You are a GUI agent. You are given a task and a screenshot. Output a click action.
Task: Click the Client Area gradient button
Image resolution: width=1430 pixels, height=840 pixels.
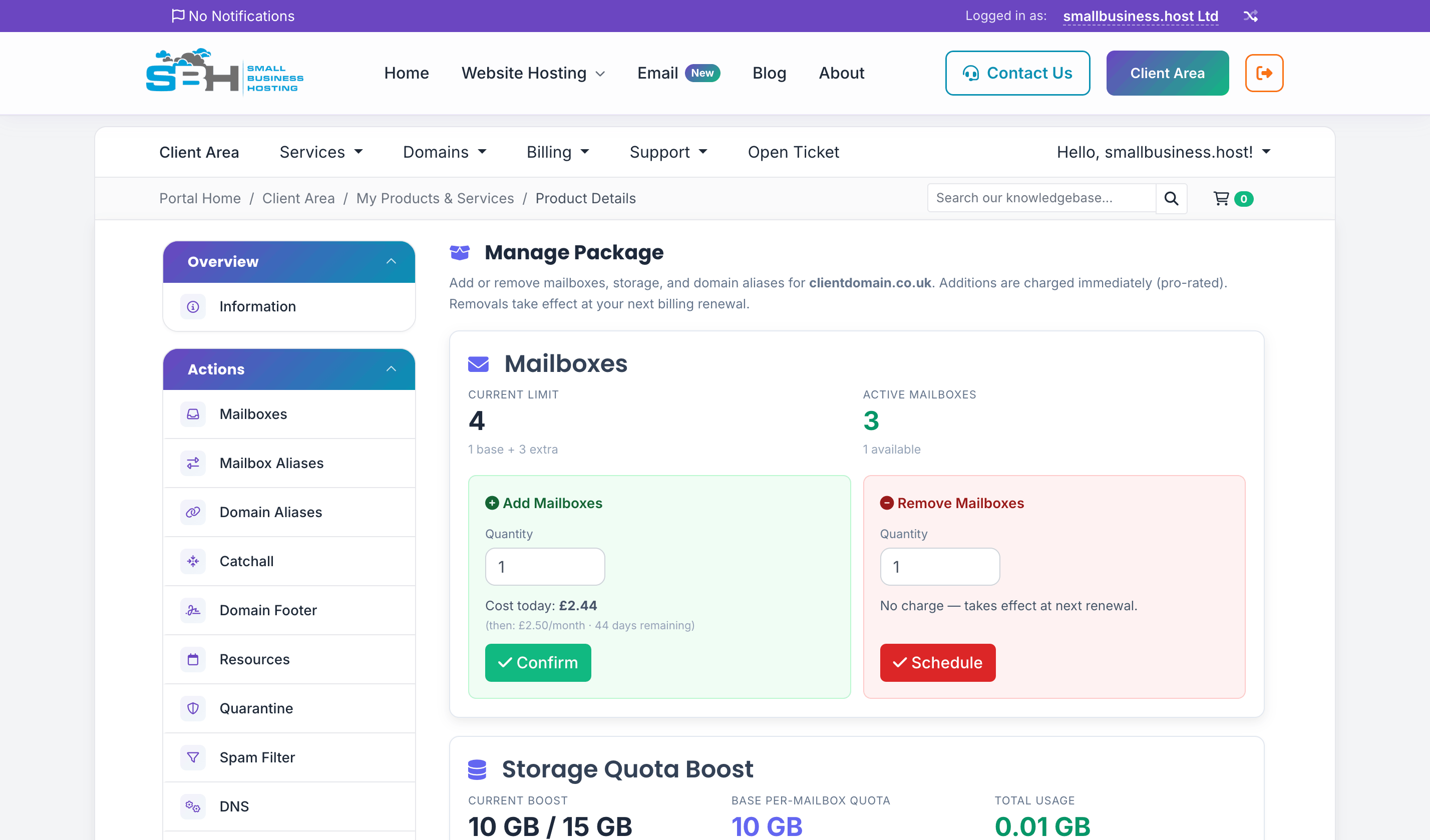click(x=1167, y=73)
